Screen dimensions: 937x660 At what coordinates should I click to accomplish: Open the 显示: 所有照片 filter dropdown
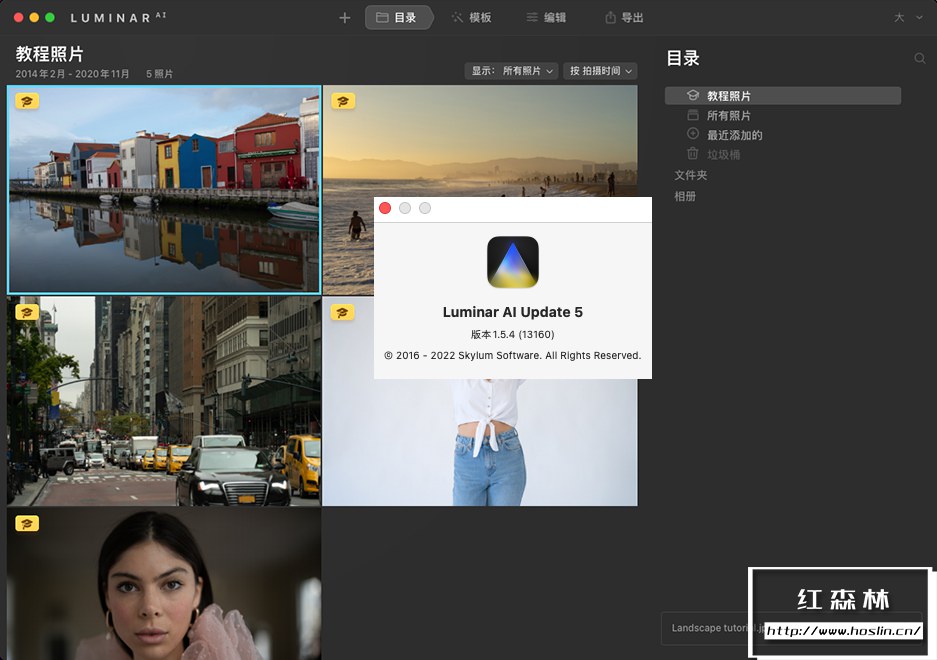512,71
